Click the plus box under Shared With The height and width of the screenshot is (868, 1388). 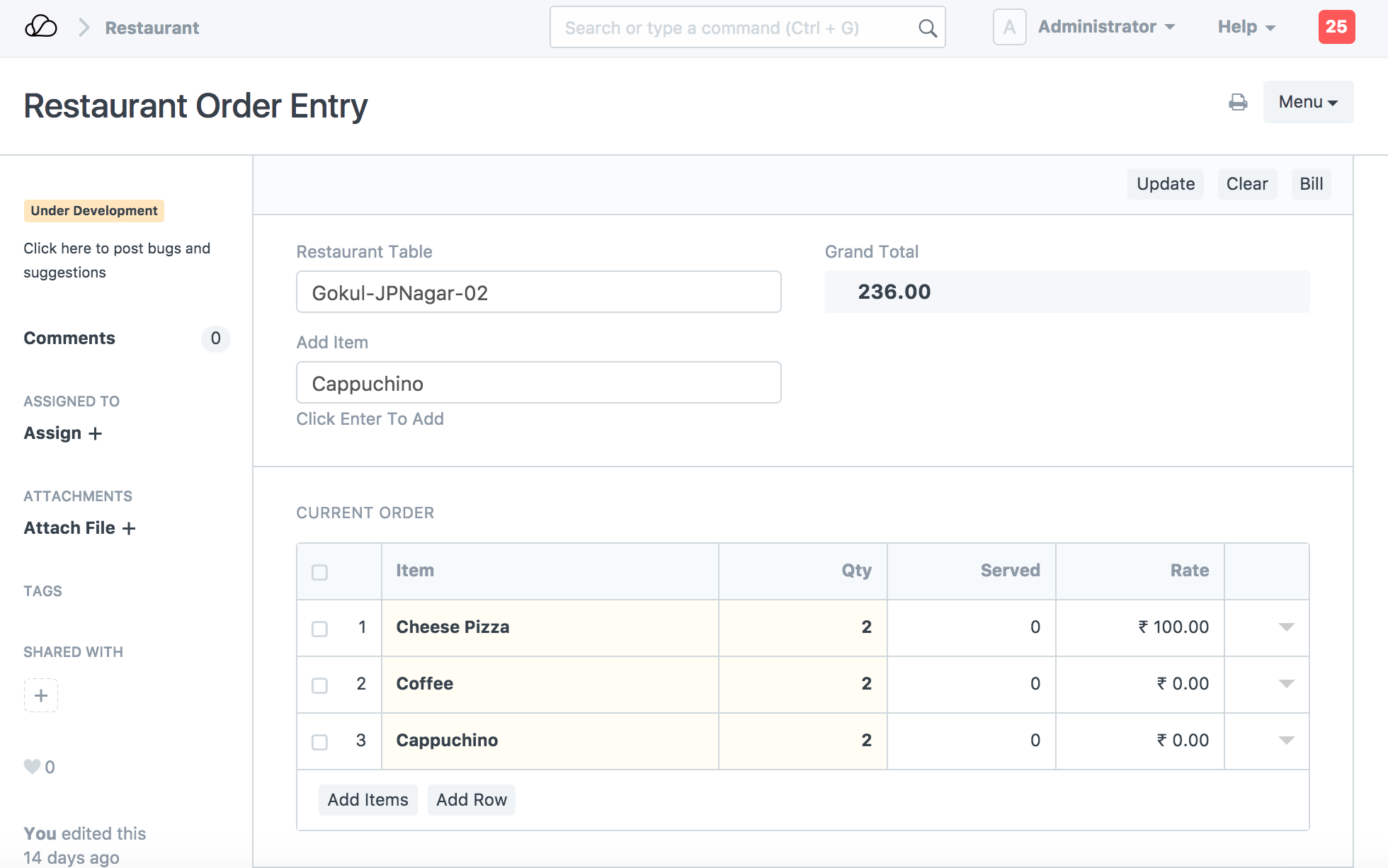tap(41, 695)
